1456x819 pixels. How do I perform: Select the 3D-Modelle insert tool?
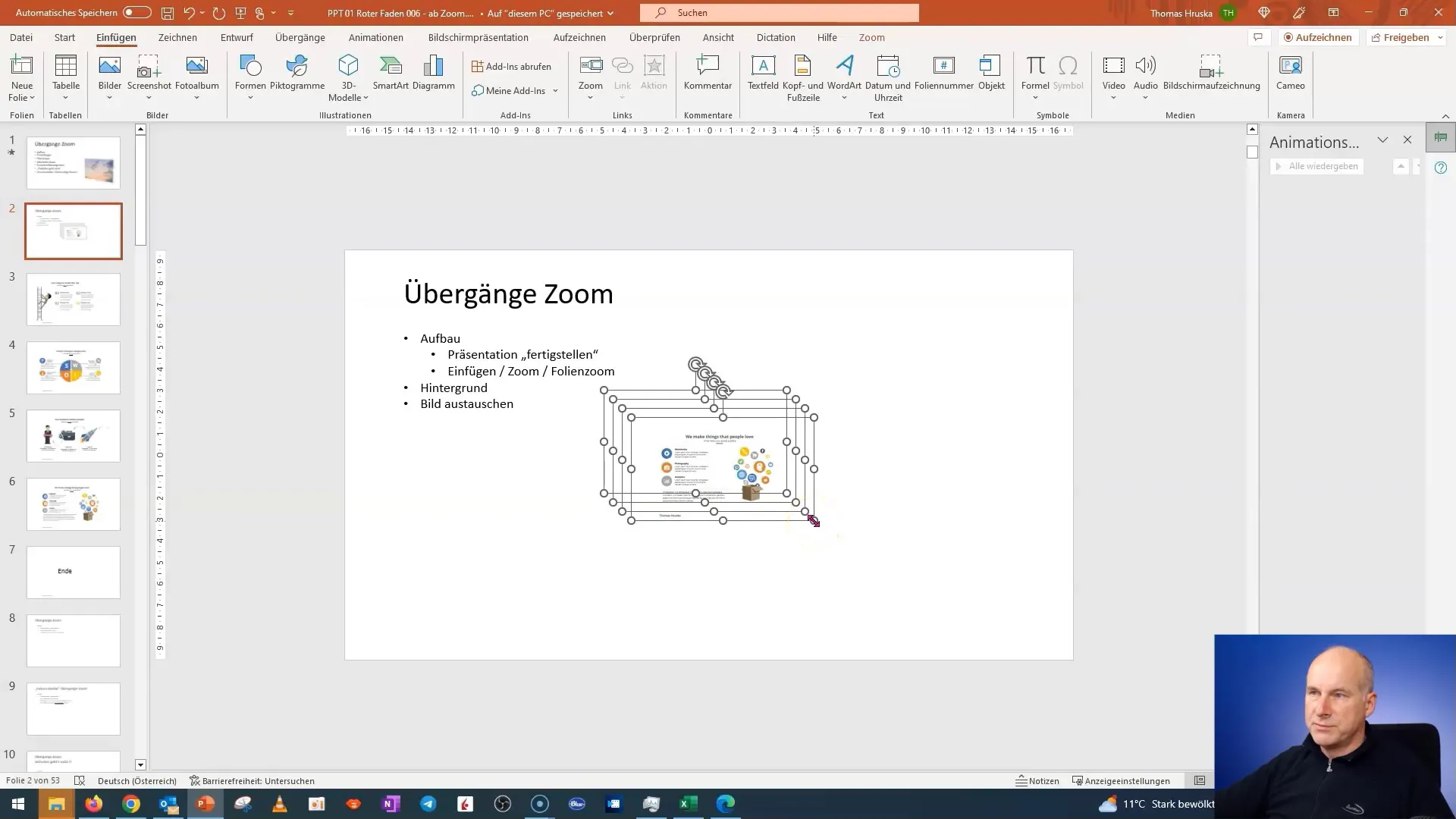click(348, 75)
